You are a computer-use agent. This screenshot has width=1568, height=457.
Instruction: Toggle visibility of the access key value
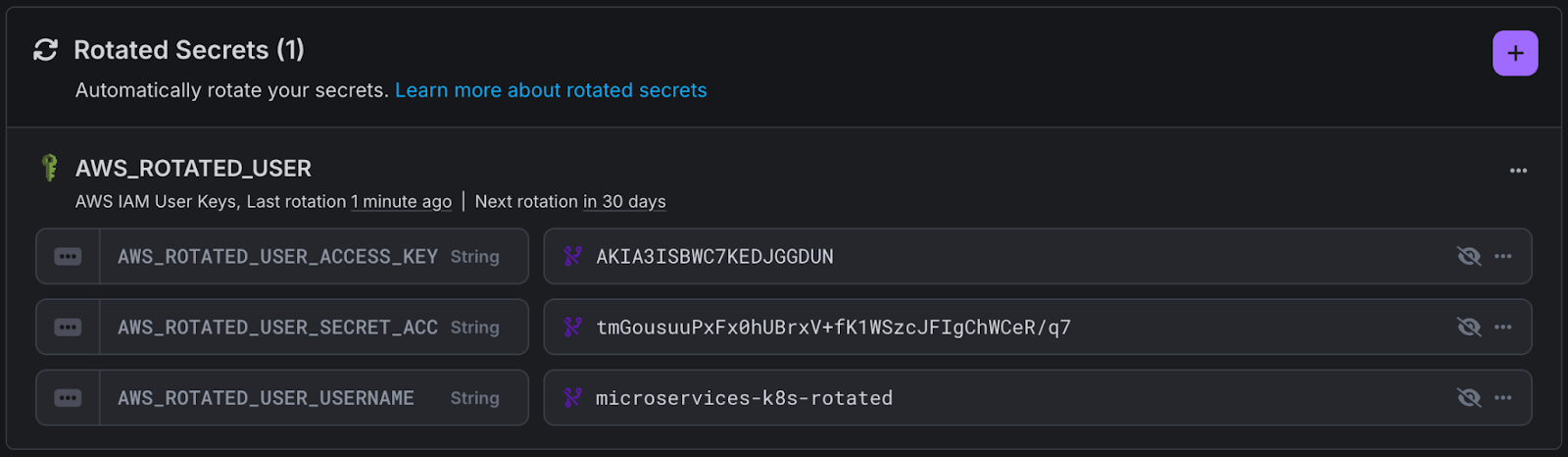click(x=1468, y=257)
